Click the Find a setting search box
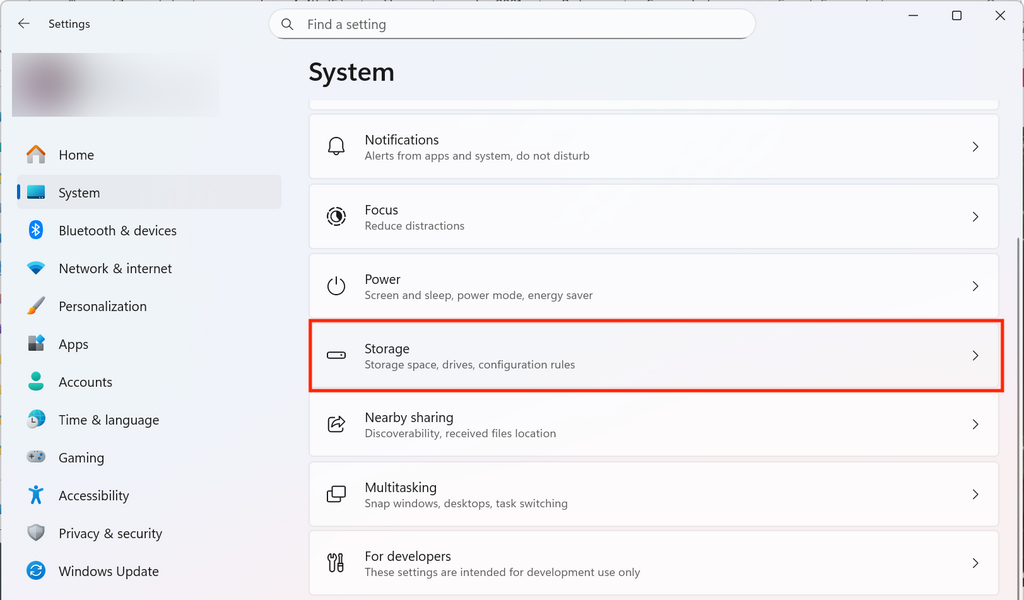1024x600 pixels. click(x=512, y=24)
